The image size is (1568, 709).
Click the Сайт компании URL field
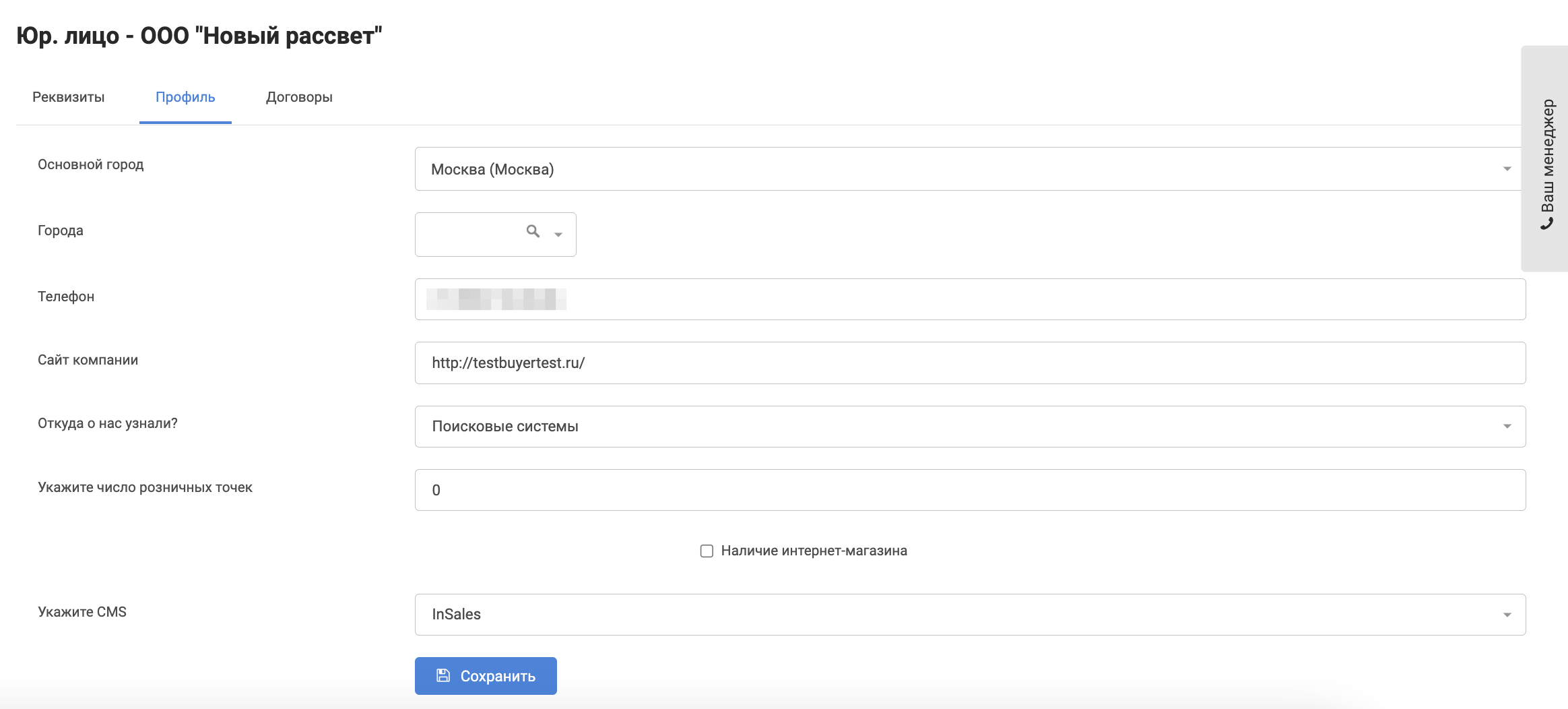[970, 363]
